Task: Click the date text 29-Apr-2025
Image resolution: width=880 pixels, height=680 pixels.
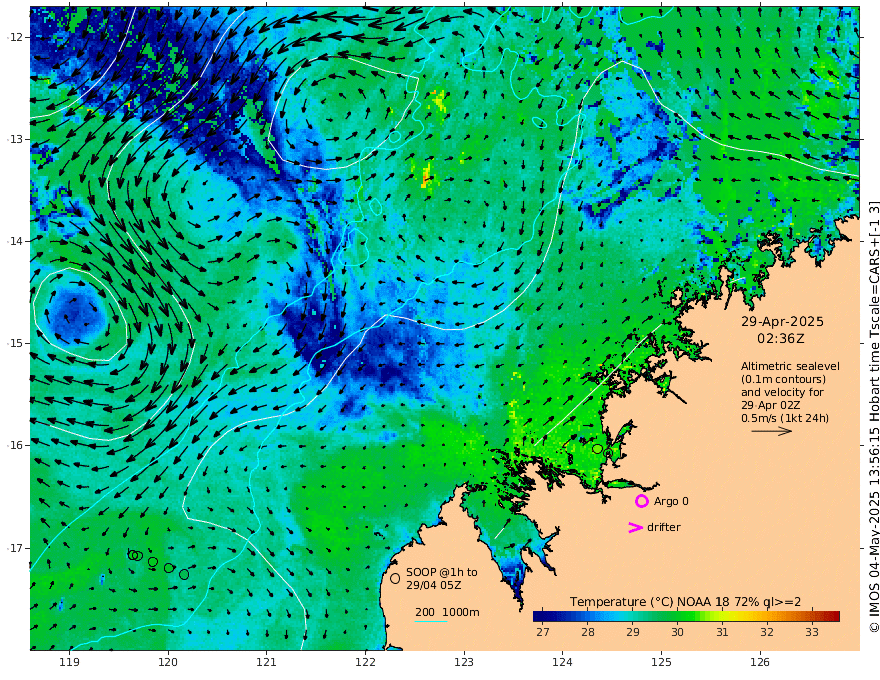Action: pyautogui.click(x=782, y=321)
